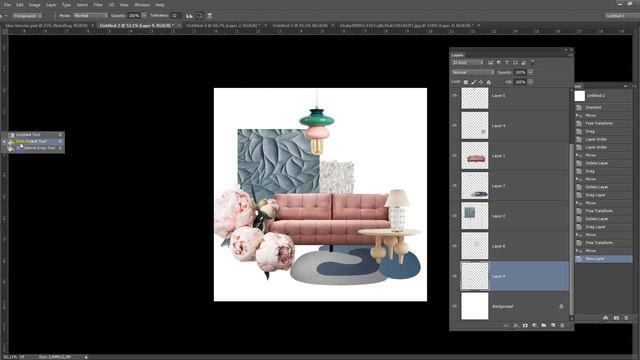The width and height of the screenshot is (640, 360).
Task: Add a layer mask icon
Action: [525, 325]
